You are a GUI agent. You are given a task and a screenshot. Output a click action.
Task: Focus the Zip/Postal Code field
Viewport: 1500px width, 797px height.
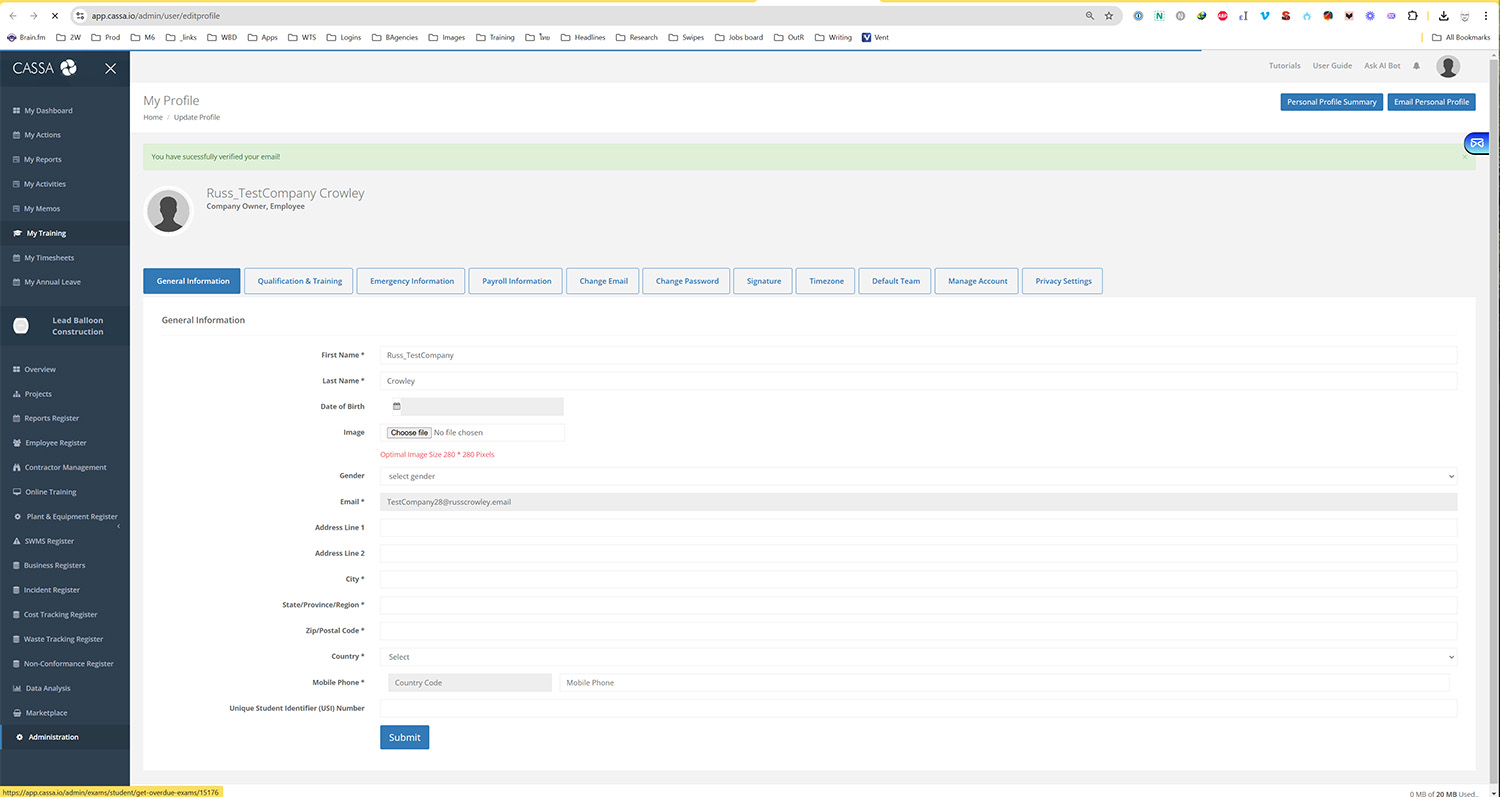coord(918,631)
